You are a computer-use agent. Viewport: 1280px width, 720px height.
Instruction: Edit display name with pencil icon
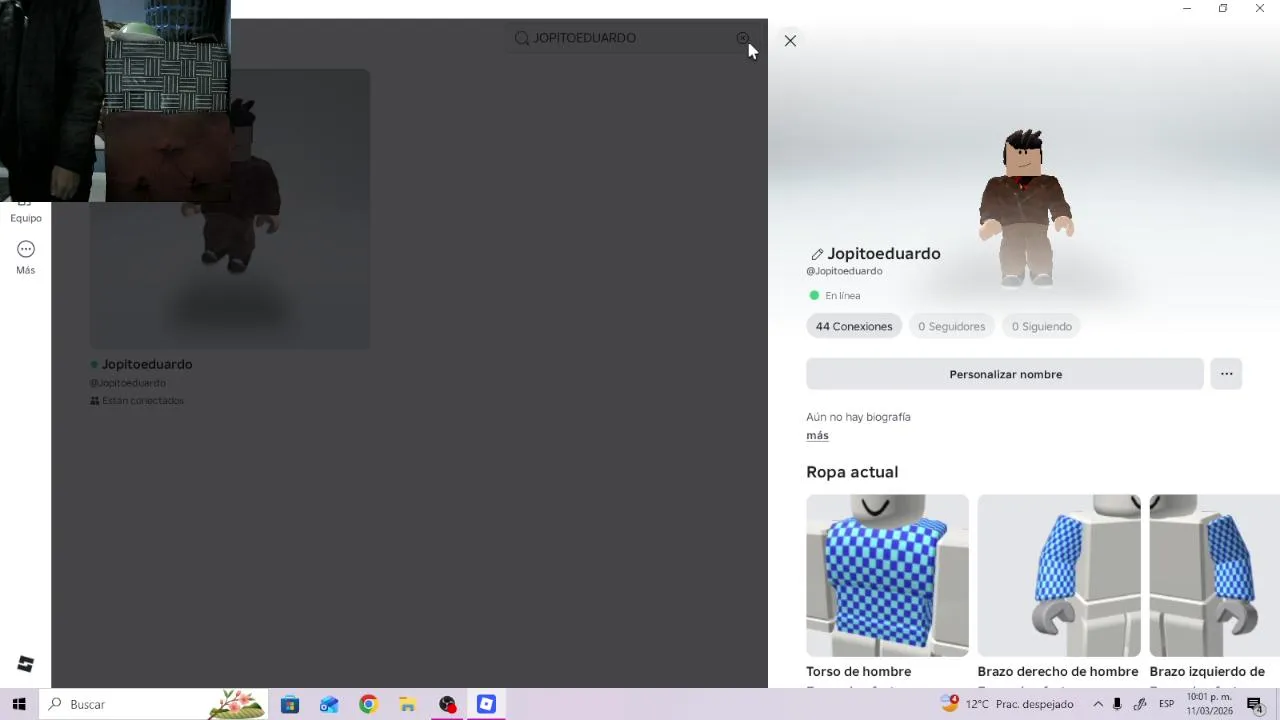pos(816,254)
